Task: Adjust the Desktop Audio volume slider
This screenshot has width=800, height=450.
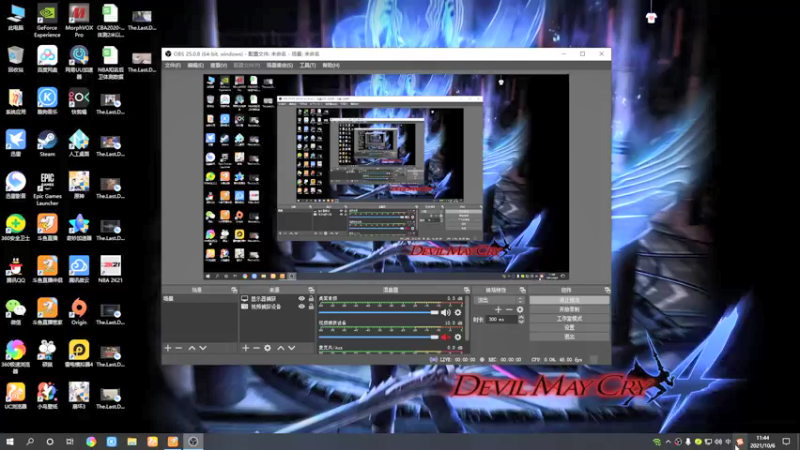Action: click(x=378, y=312)
